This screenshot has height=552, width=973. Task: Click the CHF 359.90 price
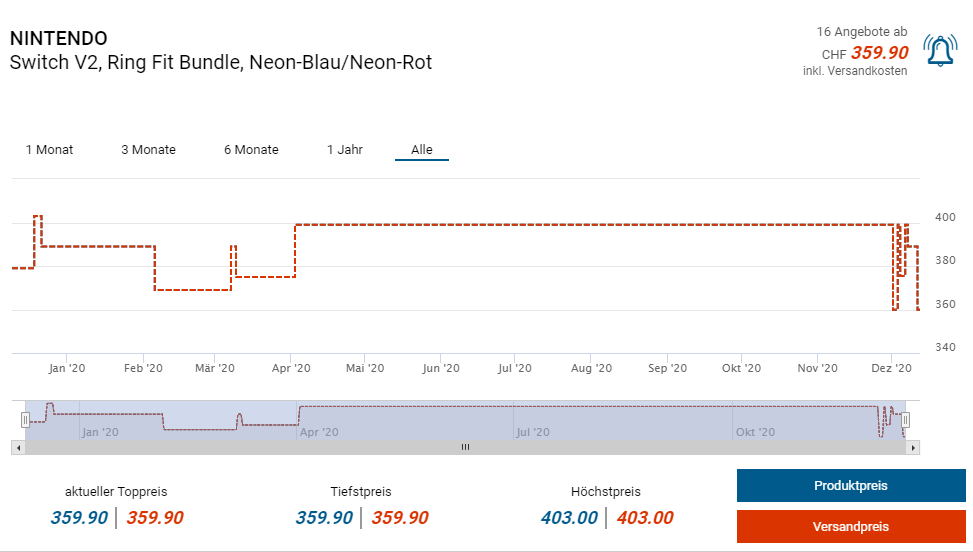pyautogui.click(x=878, y=53)
